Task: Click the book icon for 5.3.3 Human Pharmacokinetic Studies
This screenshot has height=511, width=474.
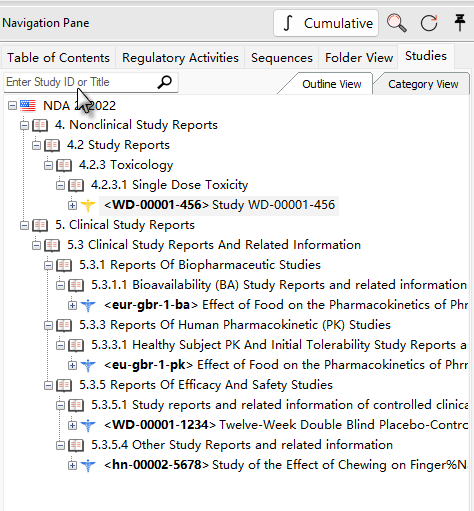Action: click(64, 325)
